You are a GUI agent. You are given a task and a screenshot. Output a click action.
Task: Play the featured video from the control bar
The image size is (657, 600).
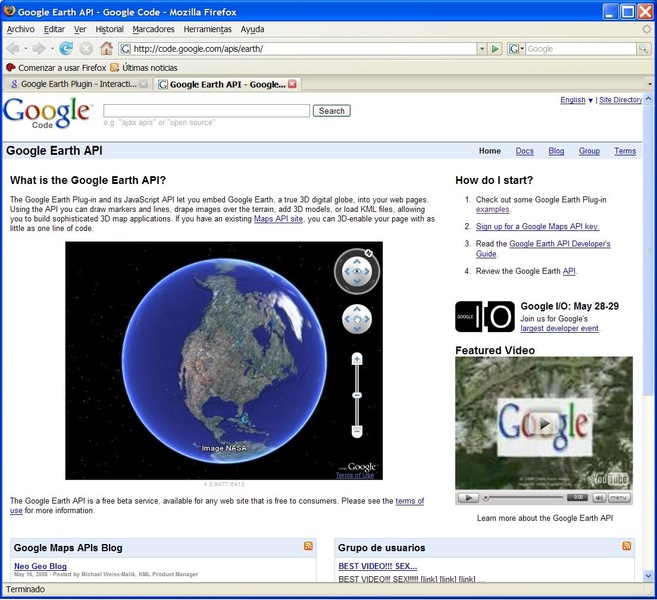(467, 497)
